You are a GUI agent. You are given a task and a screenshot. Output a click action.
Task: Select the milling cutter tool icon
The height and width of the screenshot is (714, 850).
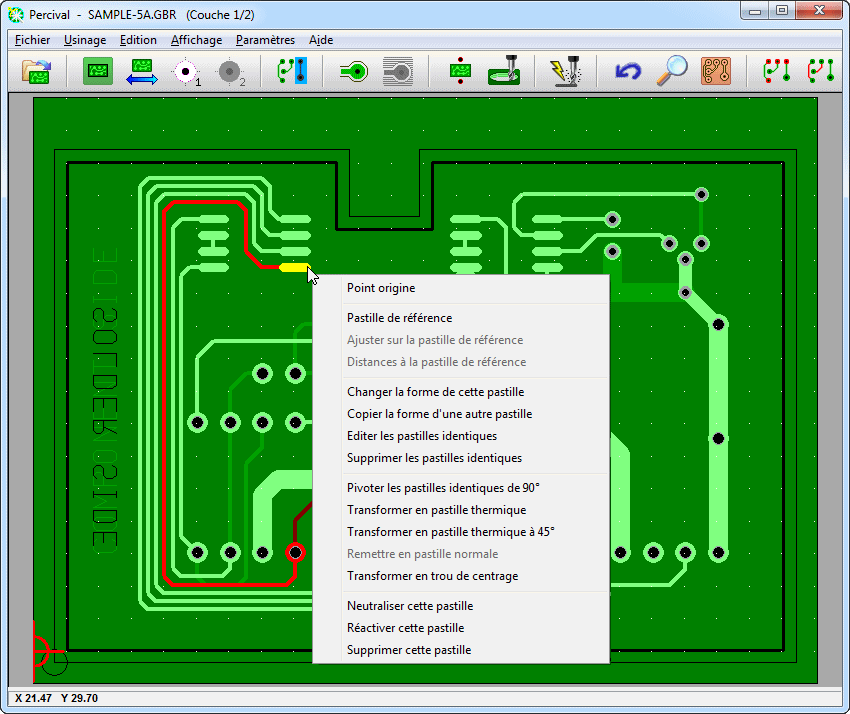click(x=504, y=70)
